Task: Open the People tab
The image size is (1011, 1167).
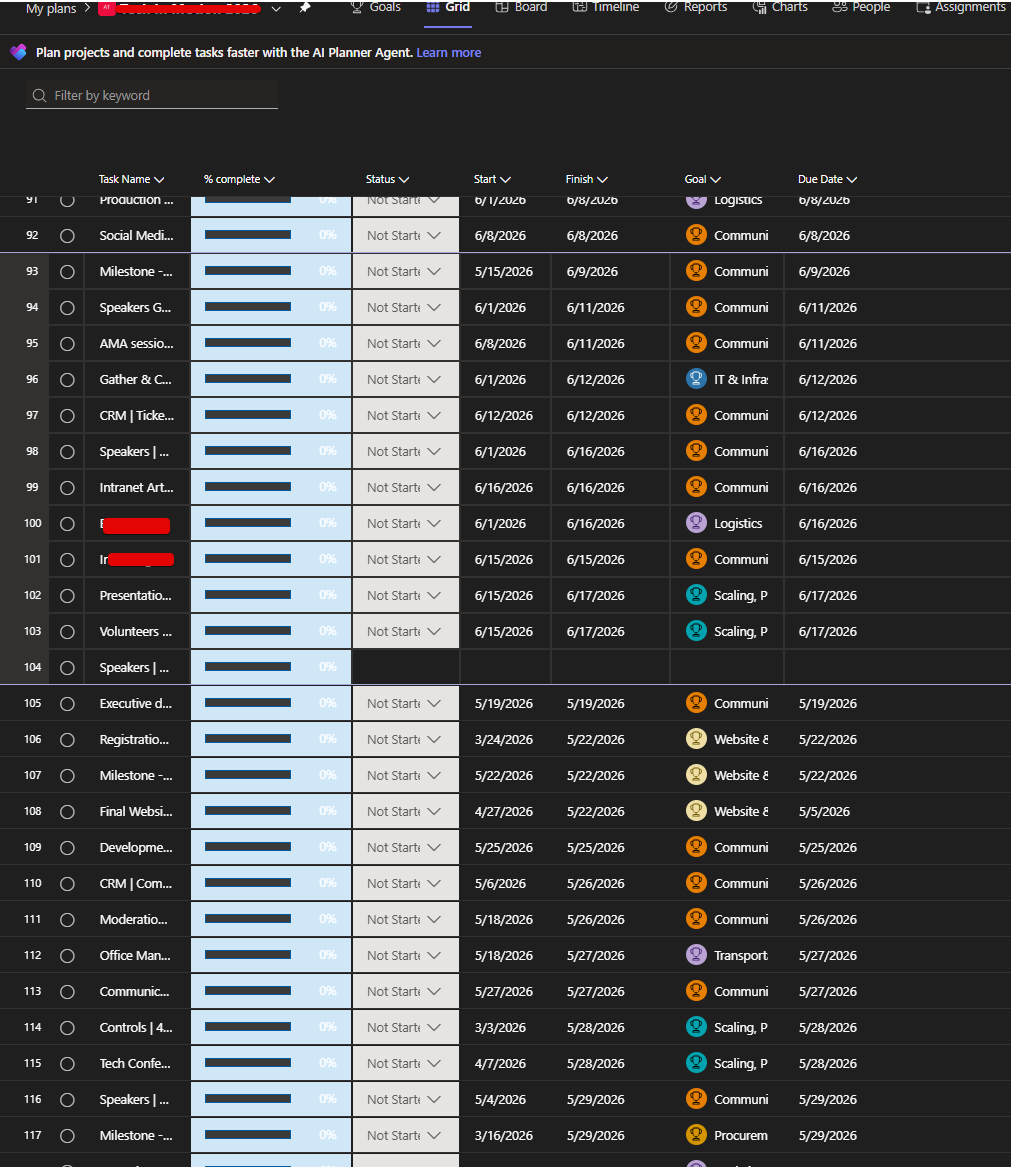Action: pyautogui.click(x=861, y=7)
